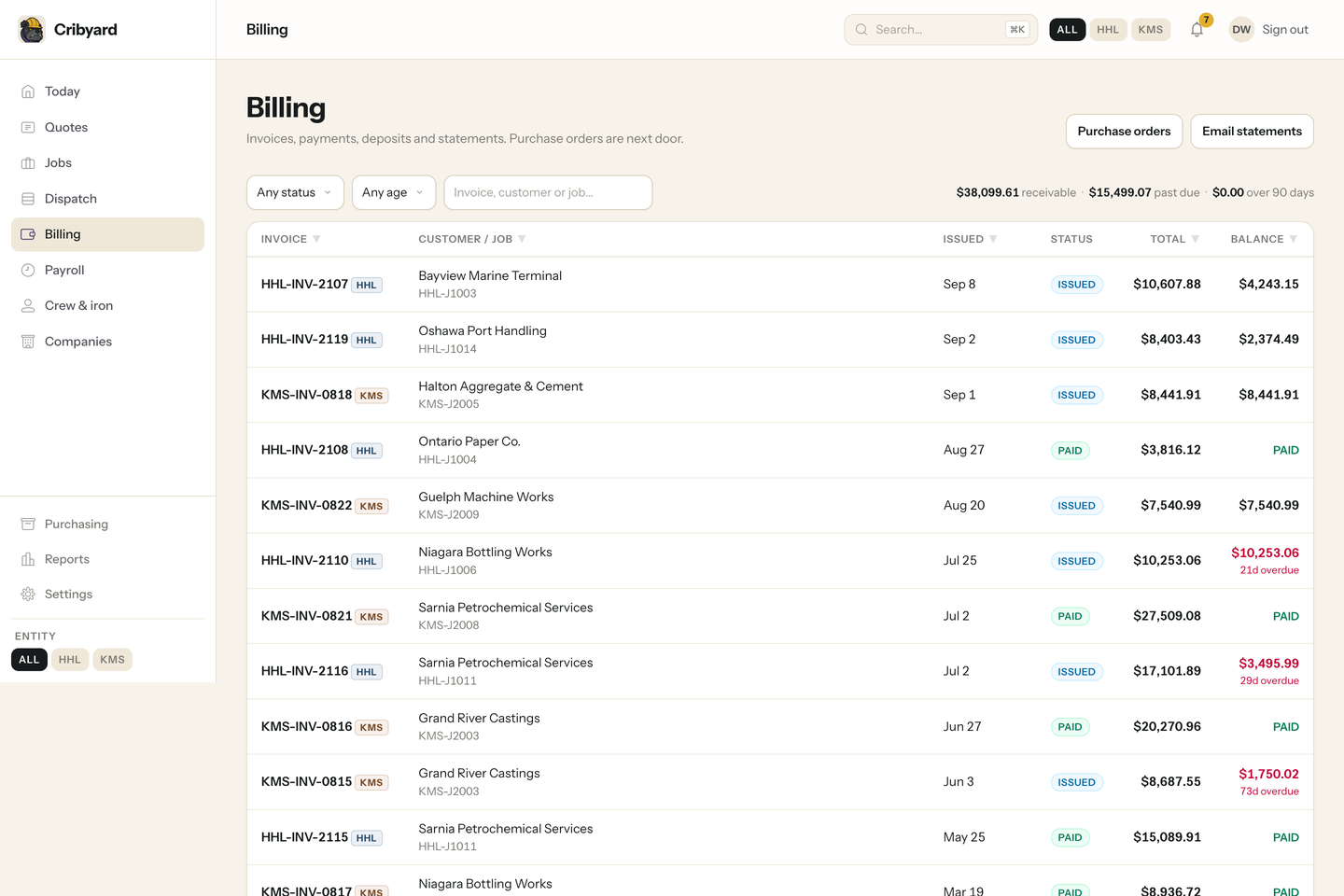
Task: Sort by Total column arrow
Action: point(1196,240)
